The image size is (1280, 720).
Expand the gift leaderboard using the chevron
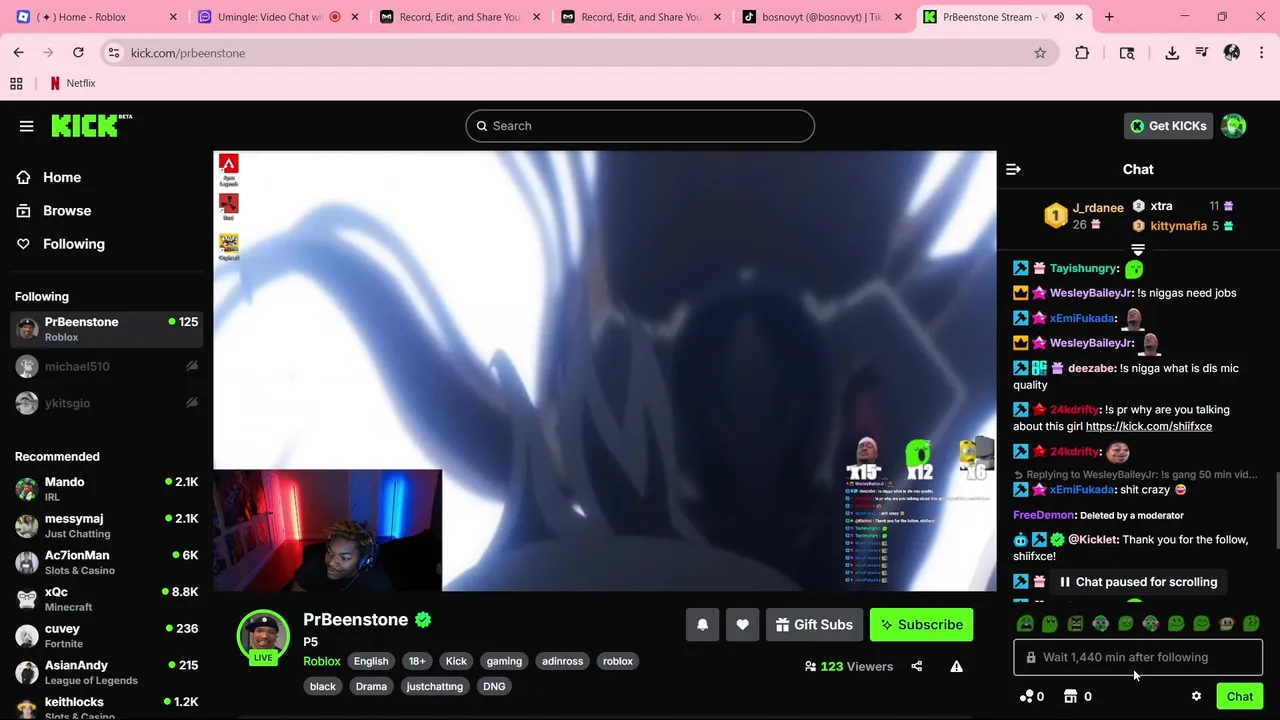pos(1138,249)
